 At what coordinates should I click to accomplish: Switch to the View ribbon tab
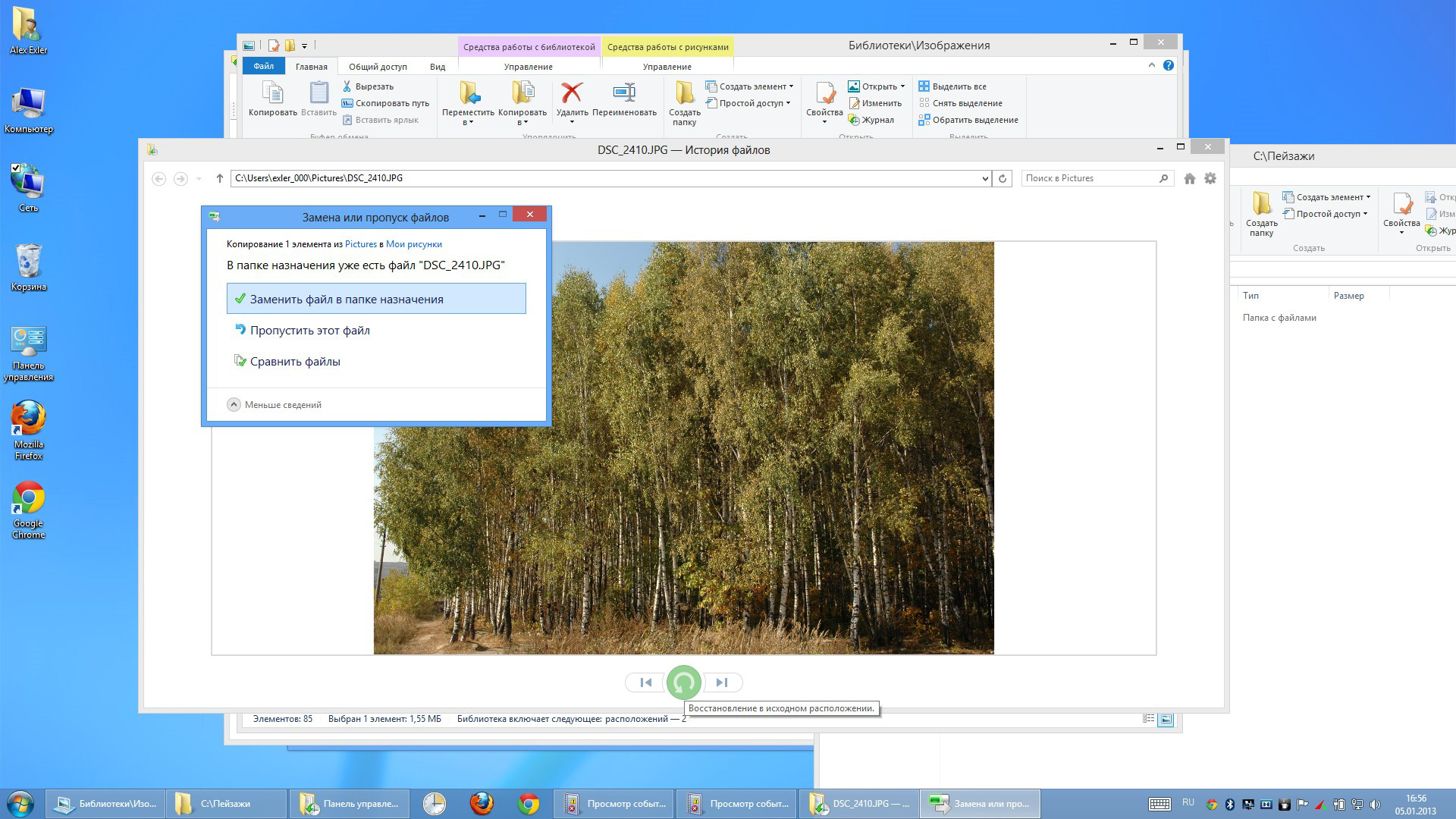438,67
